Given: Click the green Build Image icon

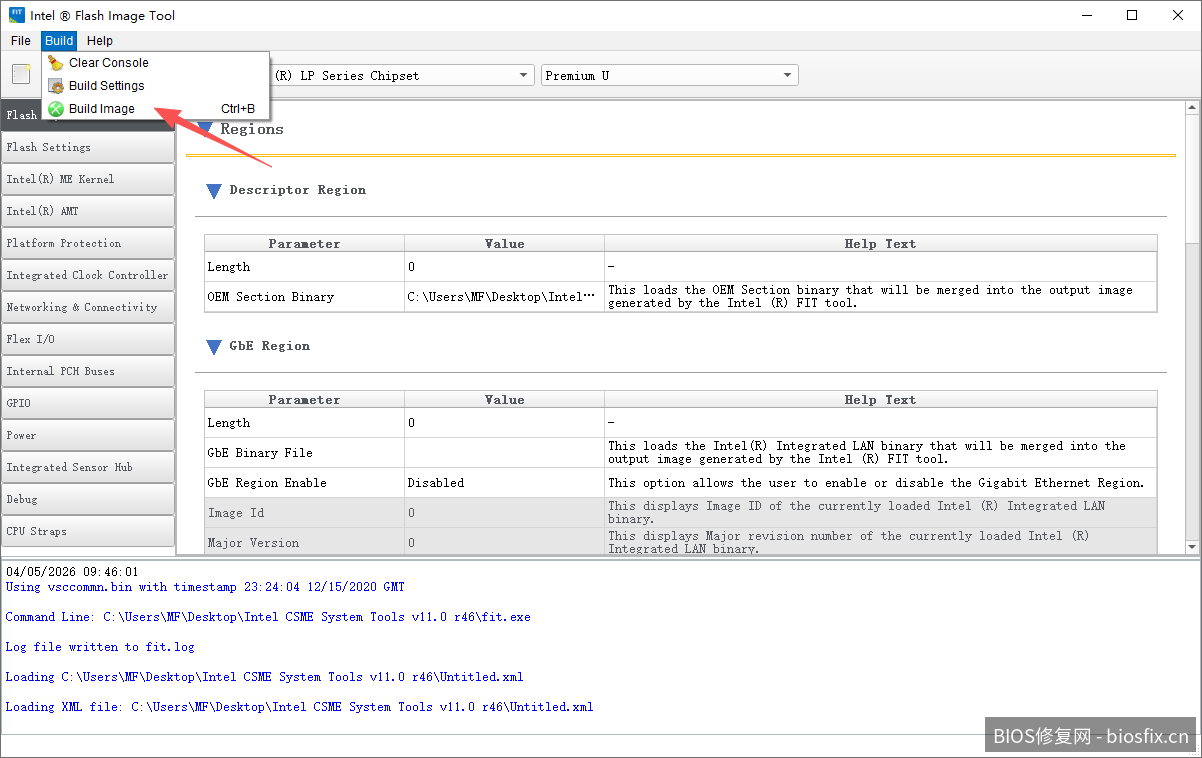Looking at the screenshot, I should click(x=56, y=109).
